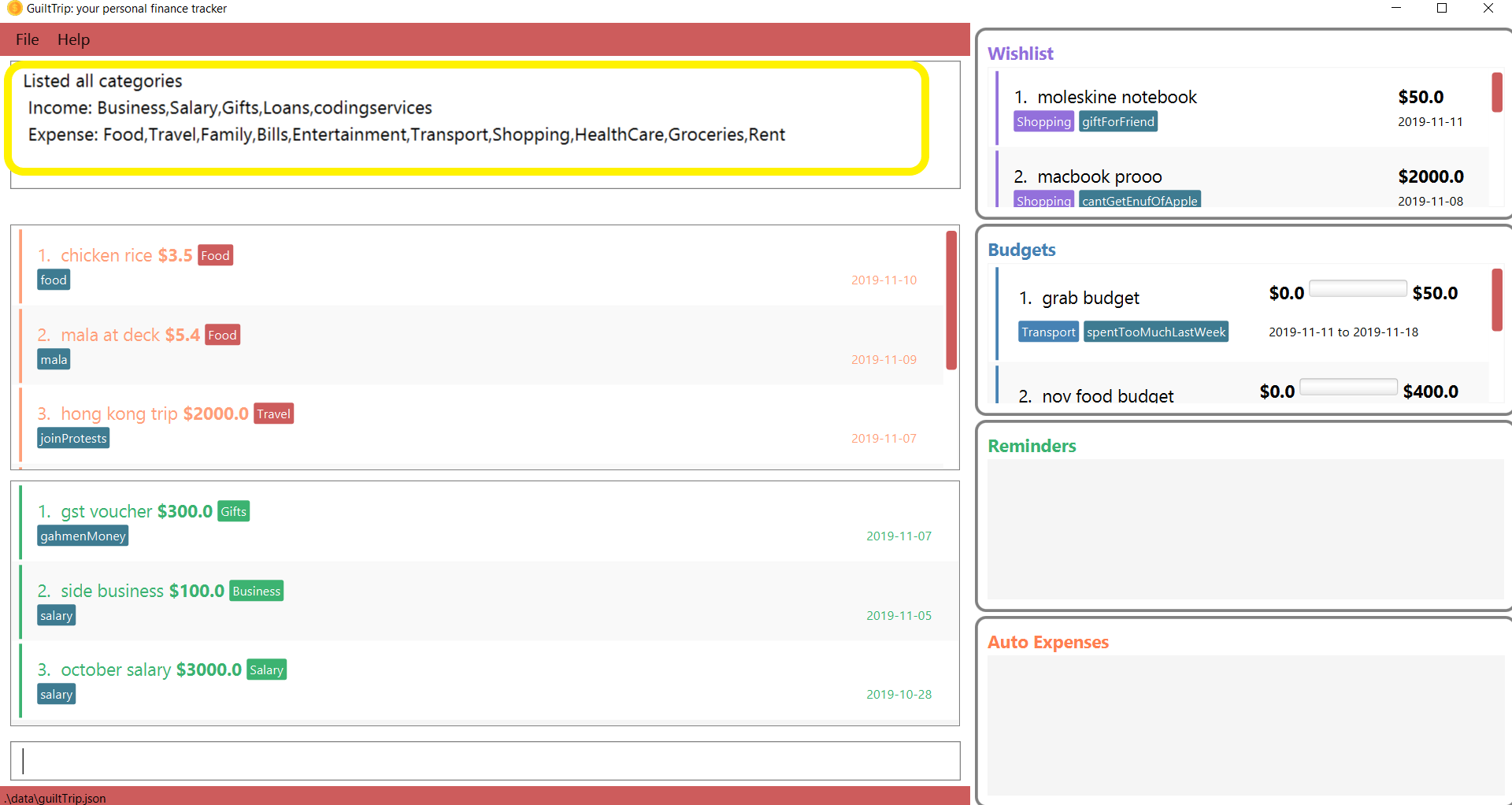Click the Auto Expenses panel heading
The image size is (1512, 805).
[1048, 642]
